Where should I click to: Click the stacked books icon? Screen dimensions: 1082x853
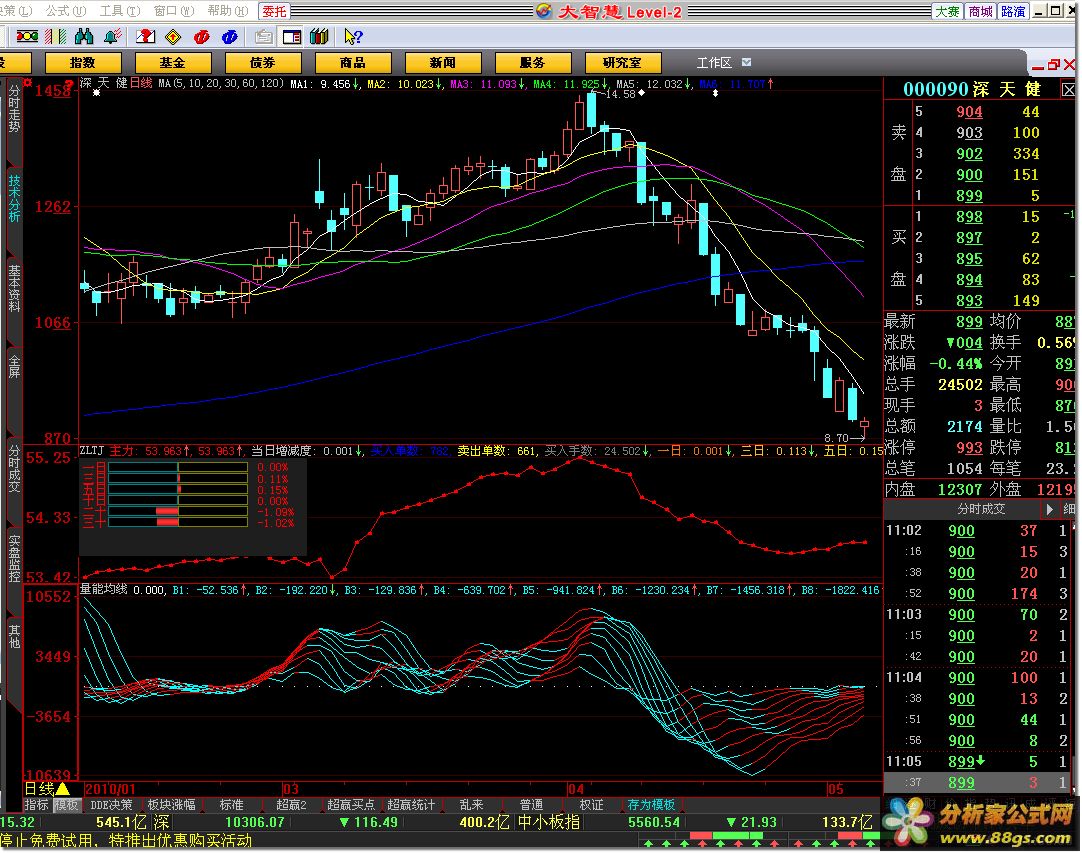point(319,37)
